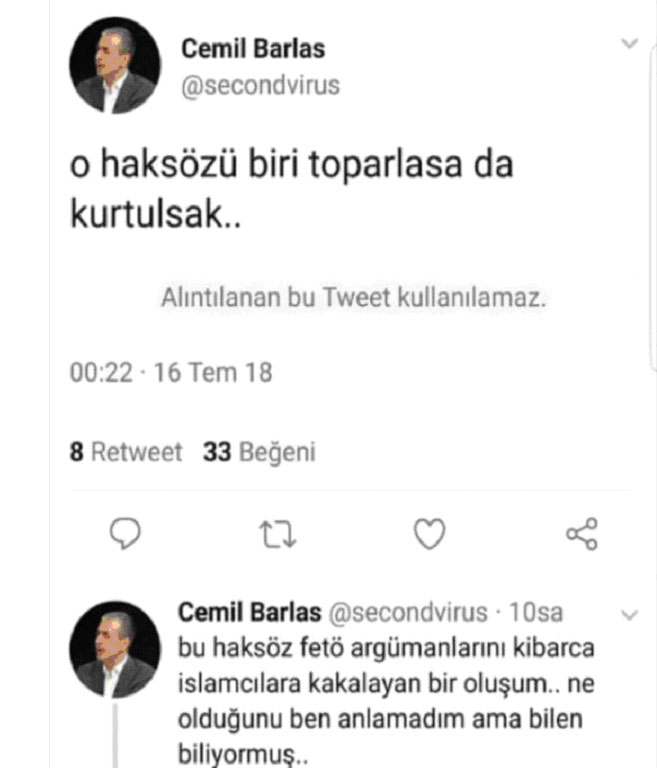Viewport: 657px width, 768px height.
Task: Open Cemil Barlas profile photo at top
Action: 115,66
